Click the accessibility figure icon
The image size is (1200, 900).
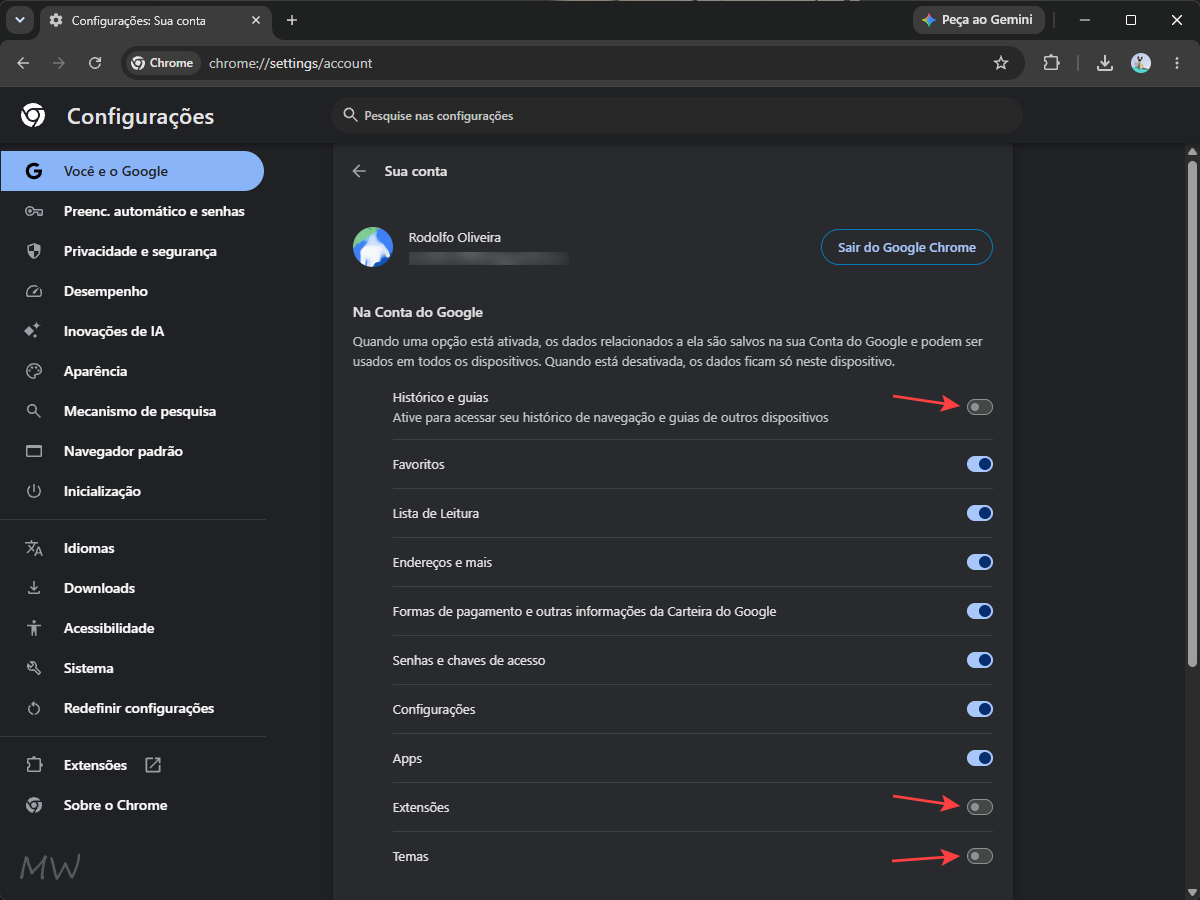(x=34, y=628)
